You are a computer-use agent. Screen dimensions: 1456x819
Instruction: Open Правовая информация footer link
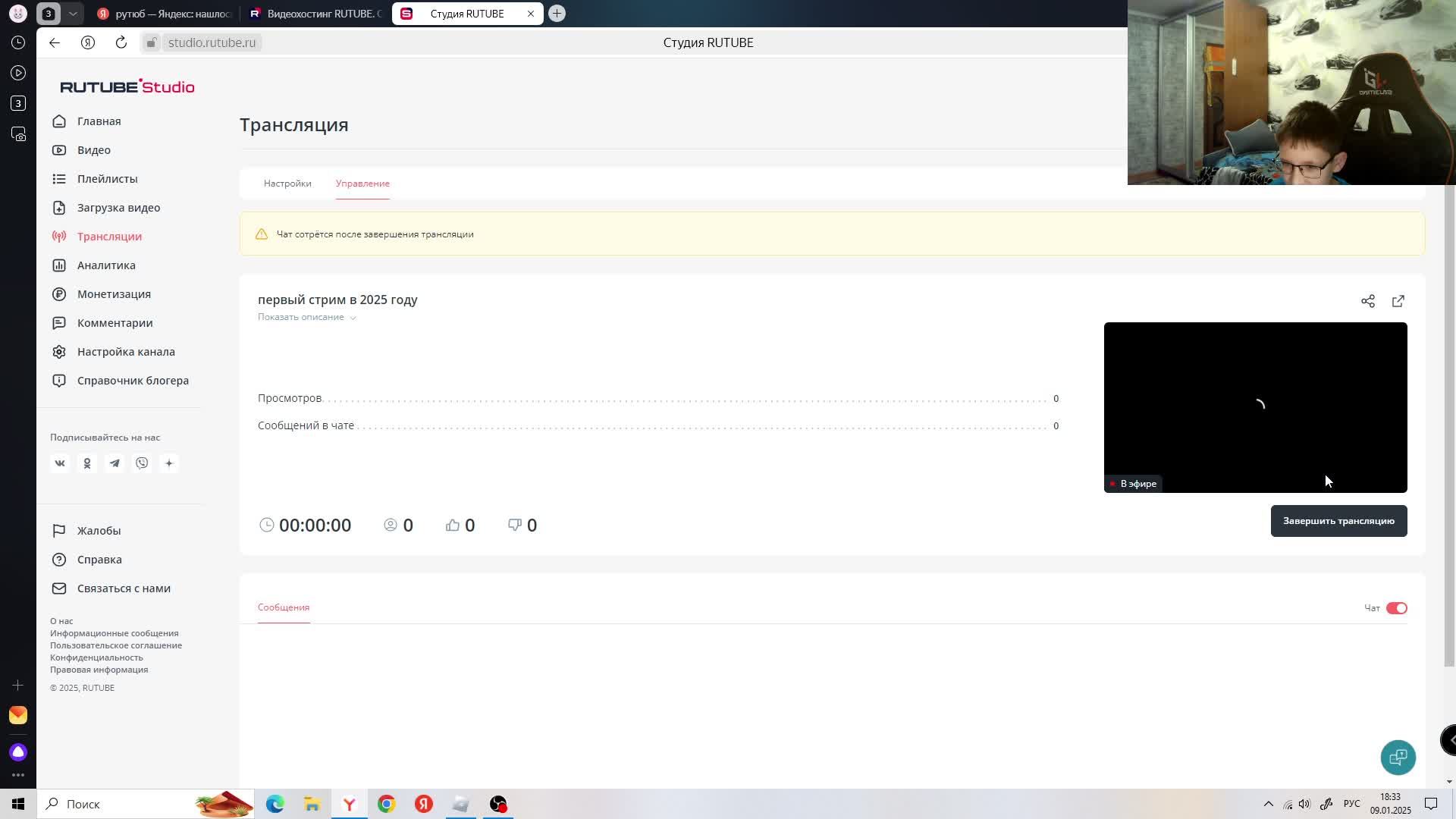[99, 670]
